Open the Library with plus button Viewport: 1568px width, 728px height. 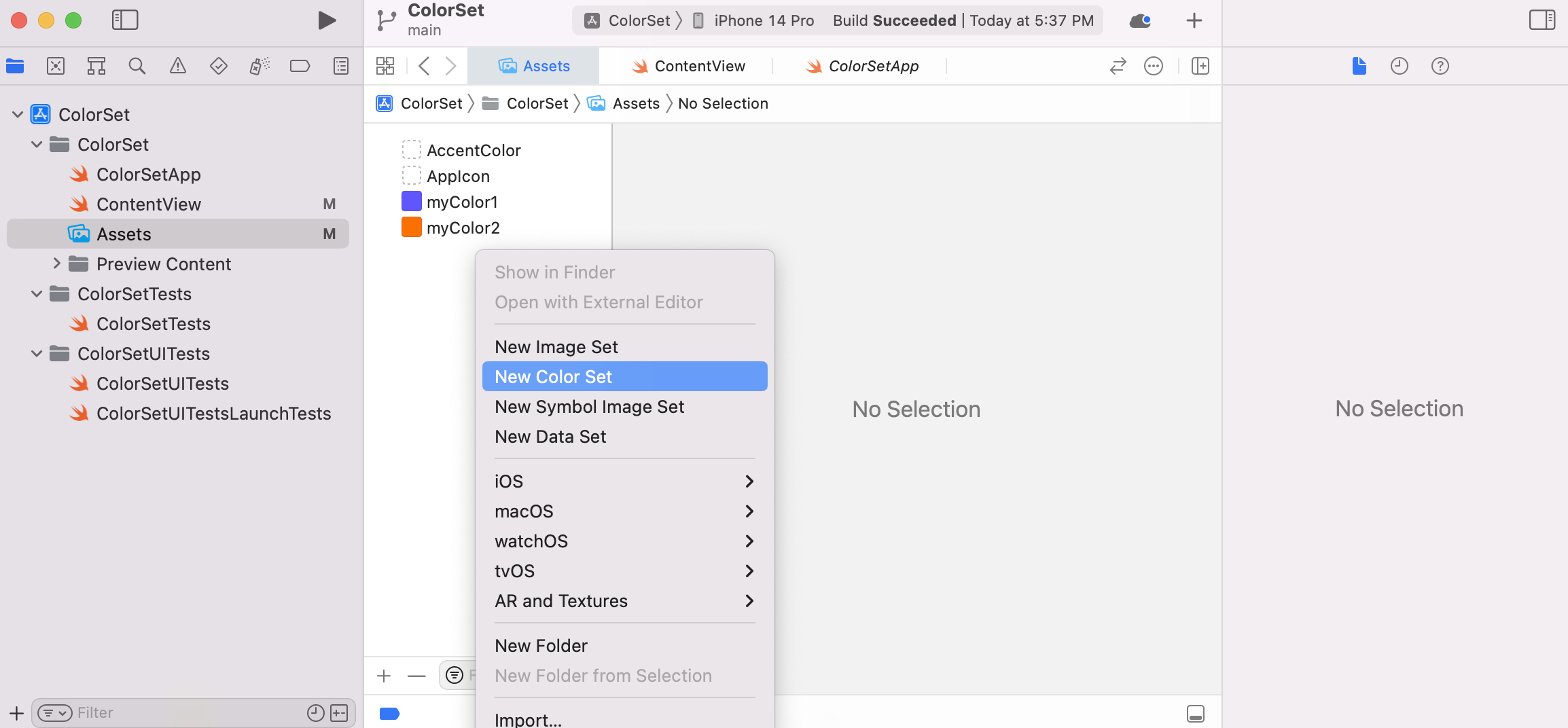coord(1194,20)
